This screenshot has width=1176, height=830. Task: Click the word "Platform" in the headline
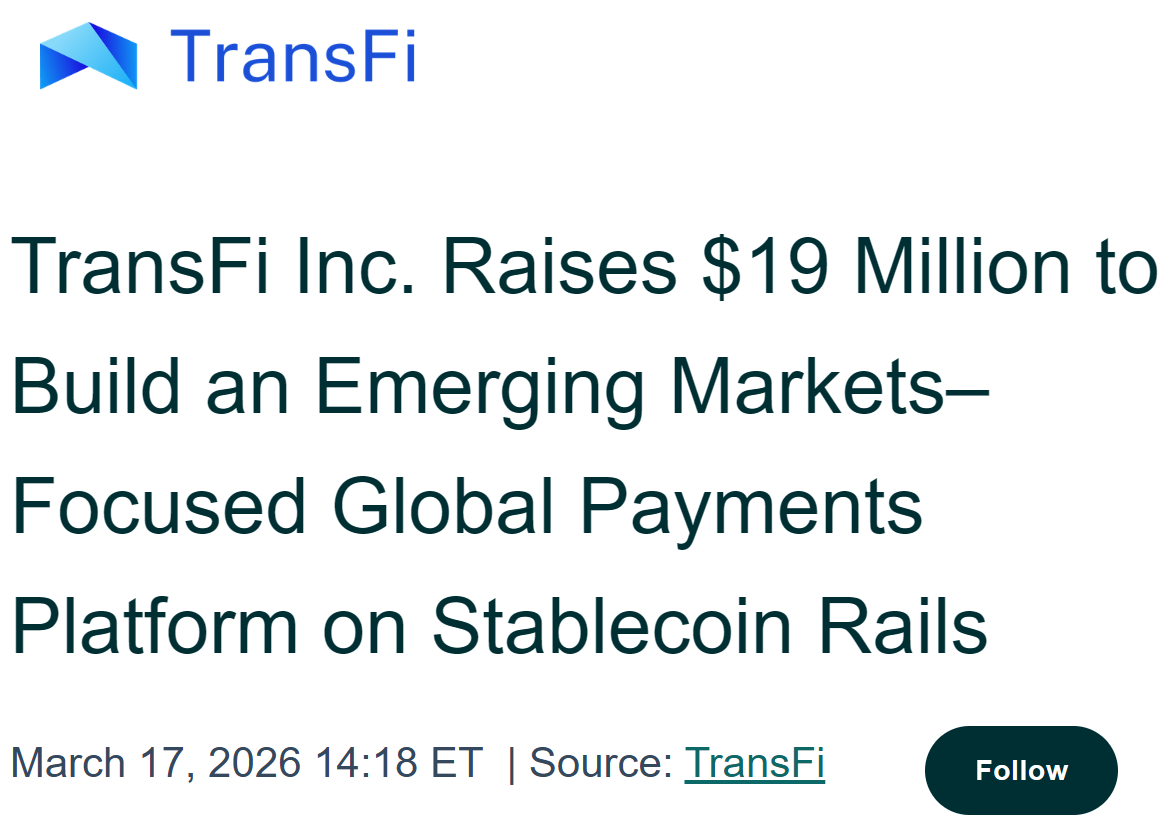(x=155, y=626)
